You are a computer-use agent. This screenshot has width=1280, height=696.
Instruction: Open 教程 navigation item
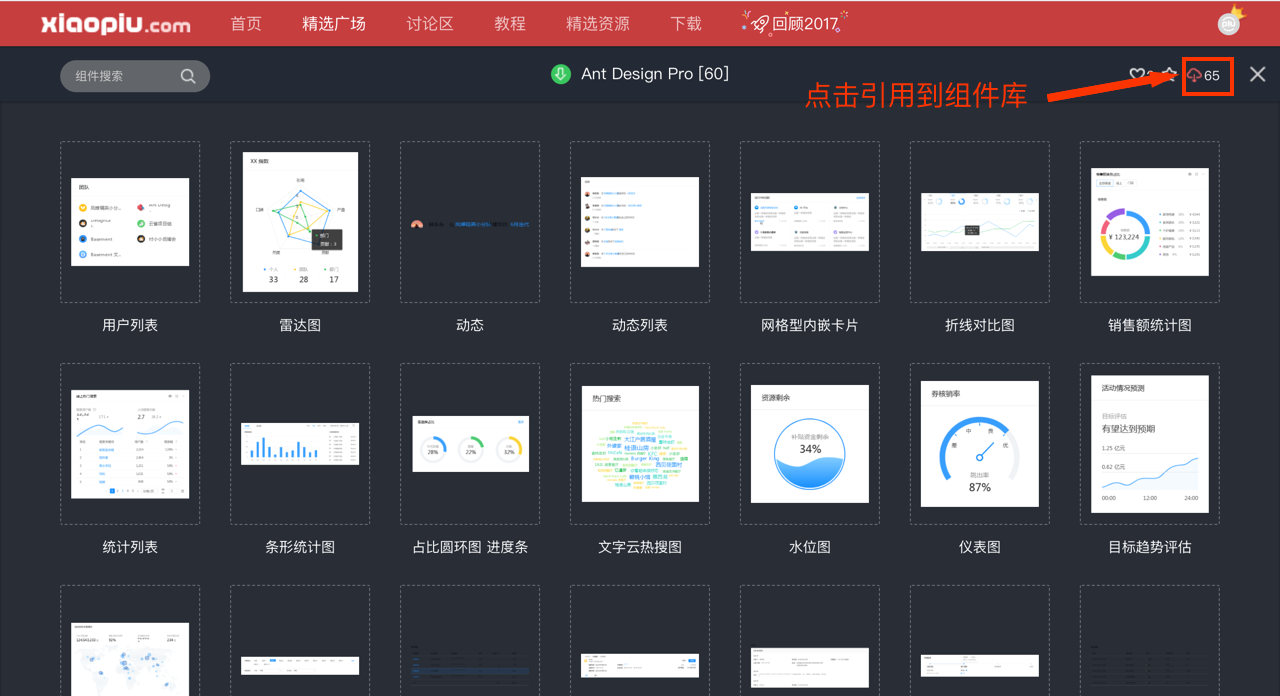coord(510,24)
